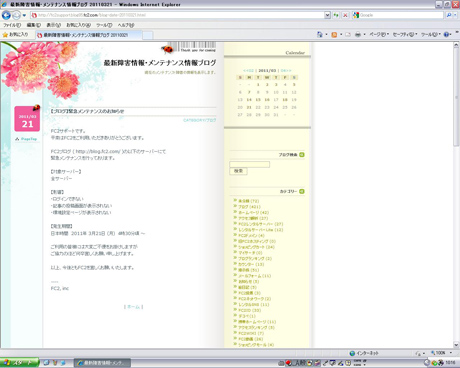Image resolution: width=460 pixels, height=368 pixels.
Task: Click the blue Help icon in the command bar
Action: click(447, 34)
